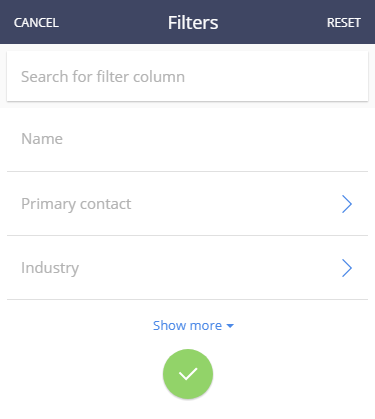Screen dimensions: 375x419
Task: Click the Search for filter column field
Action: 187,76
